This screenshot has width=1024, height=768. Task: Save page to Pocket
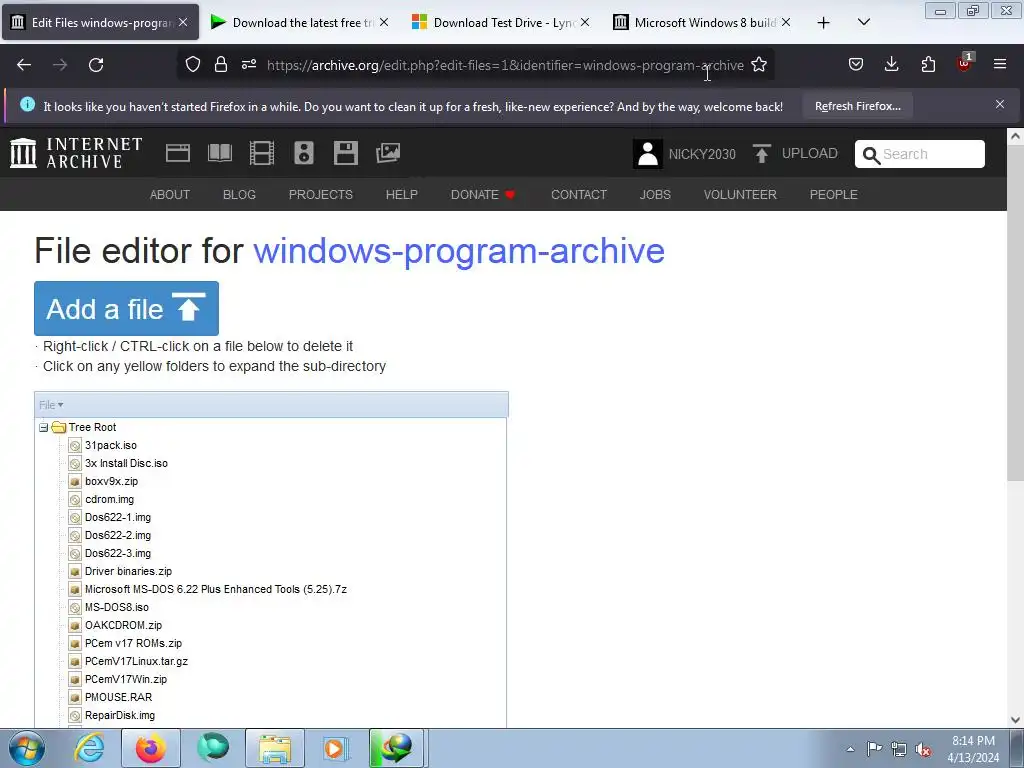pos(856,65)
